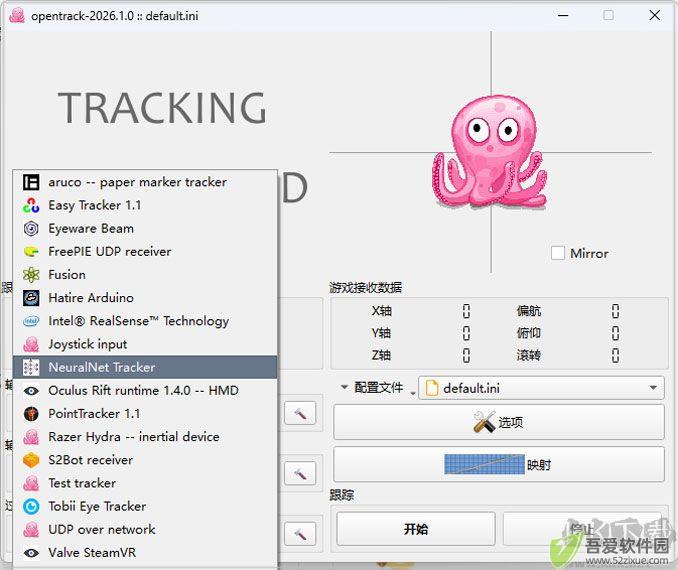
Task: Select Intel RealSense Technology entry
Action: [145, 321]
